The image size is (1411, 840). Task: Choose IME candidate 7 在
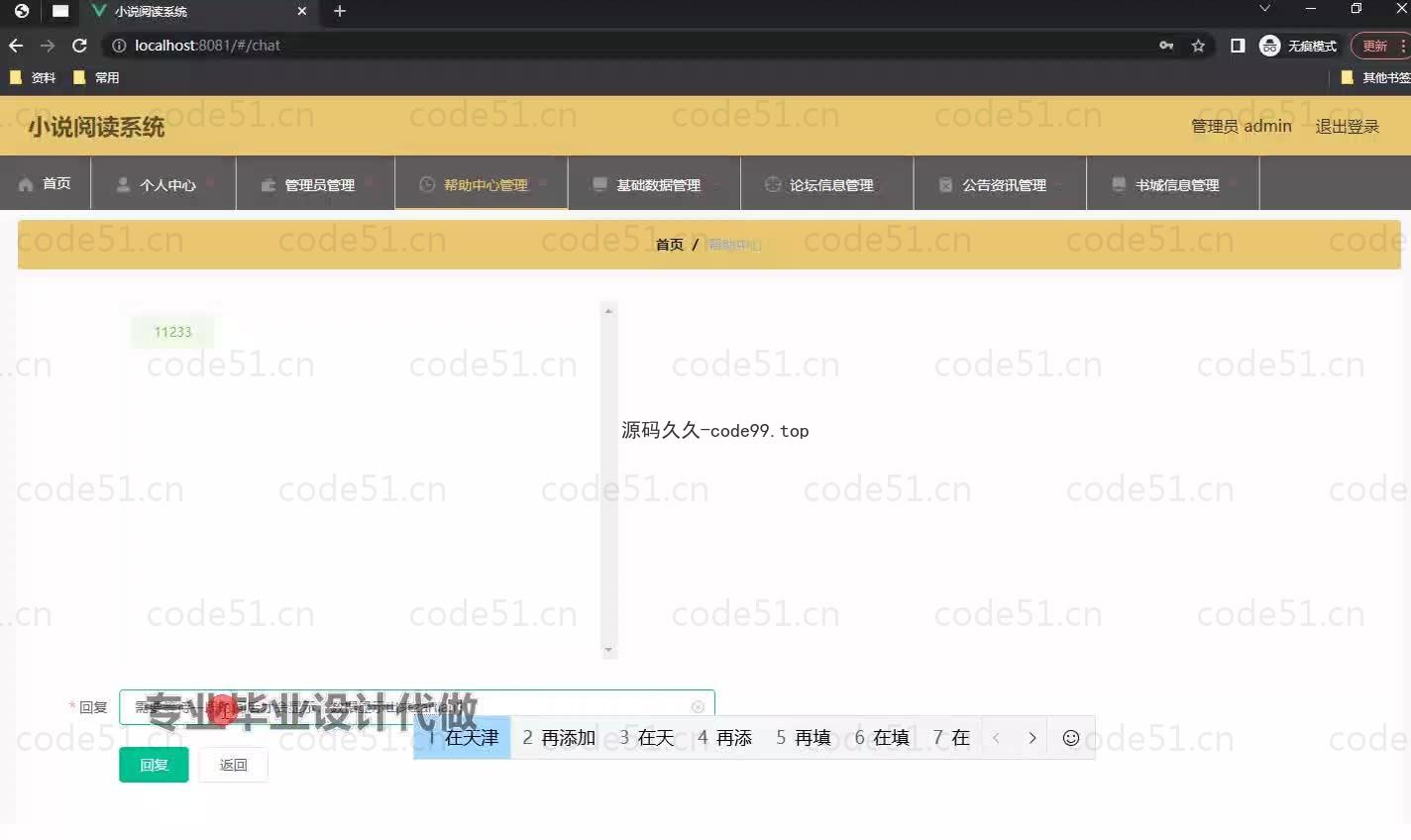[951, 738]
